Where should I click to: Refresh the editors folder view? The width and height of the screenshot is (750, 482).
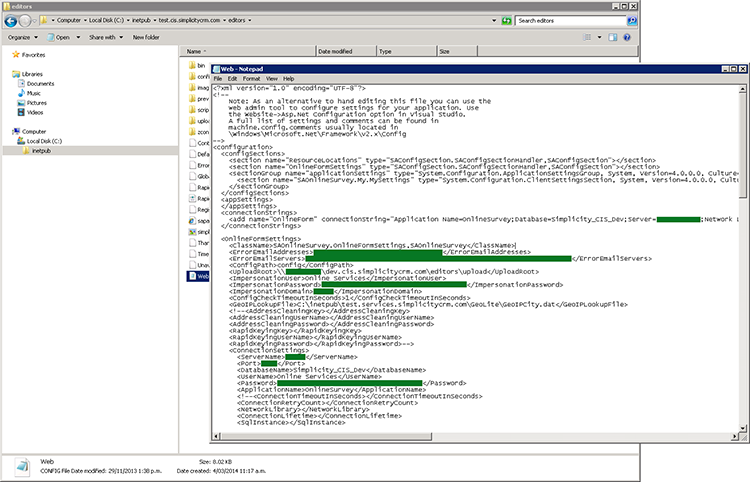click(x=507, y=21)
